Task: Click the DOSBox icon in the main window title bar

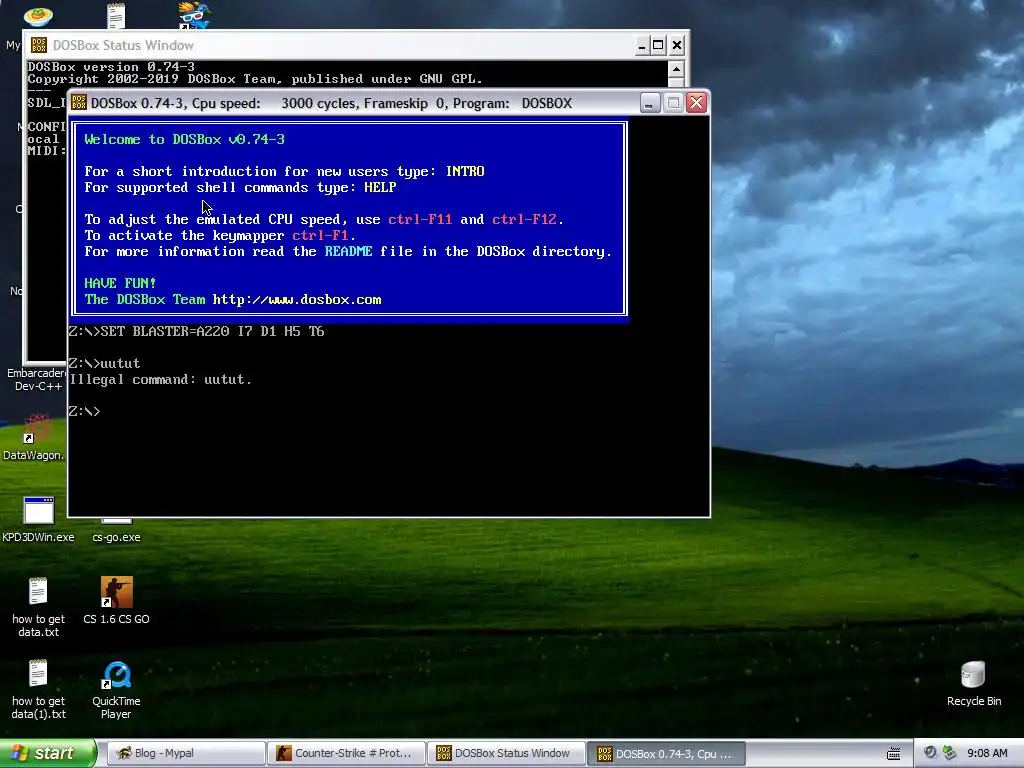Action: tap(79, 103)
